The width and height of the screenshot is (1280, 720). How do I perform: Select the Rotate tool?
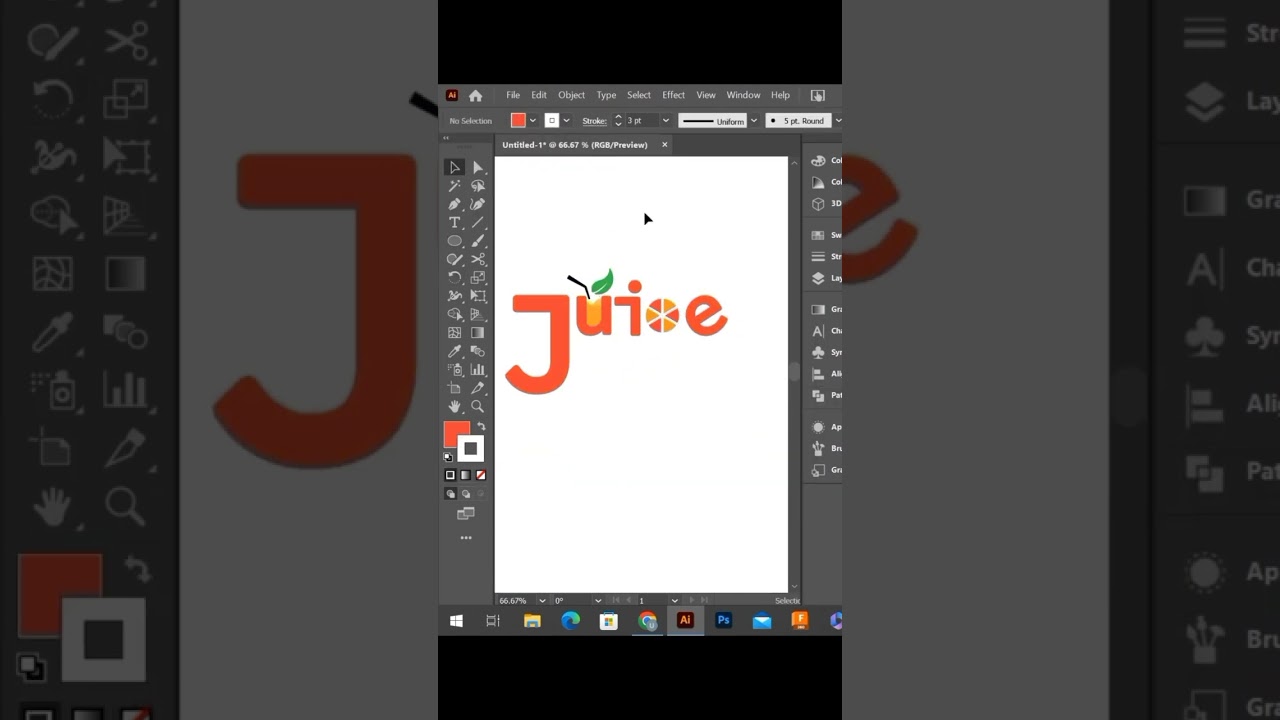(454, 277)
